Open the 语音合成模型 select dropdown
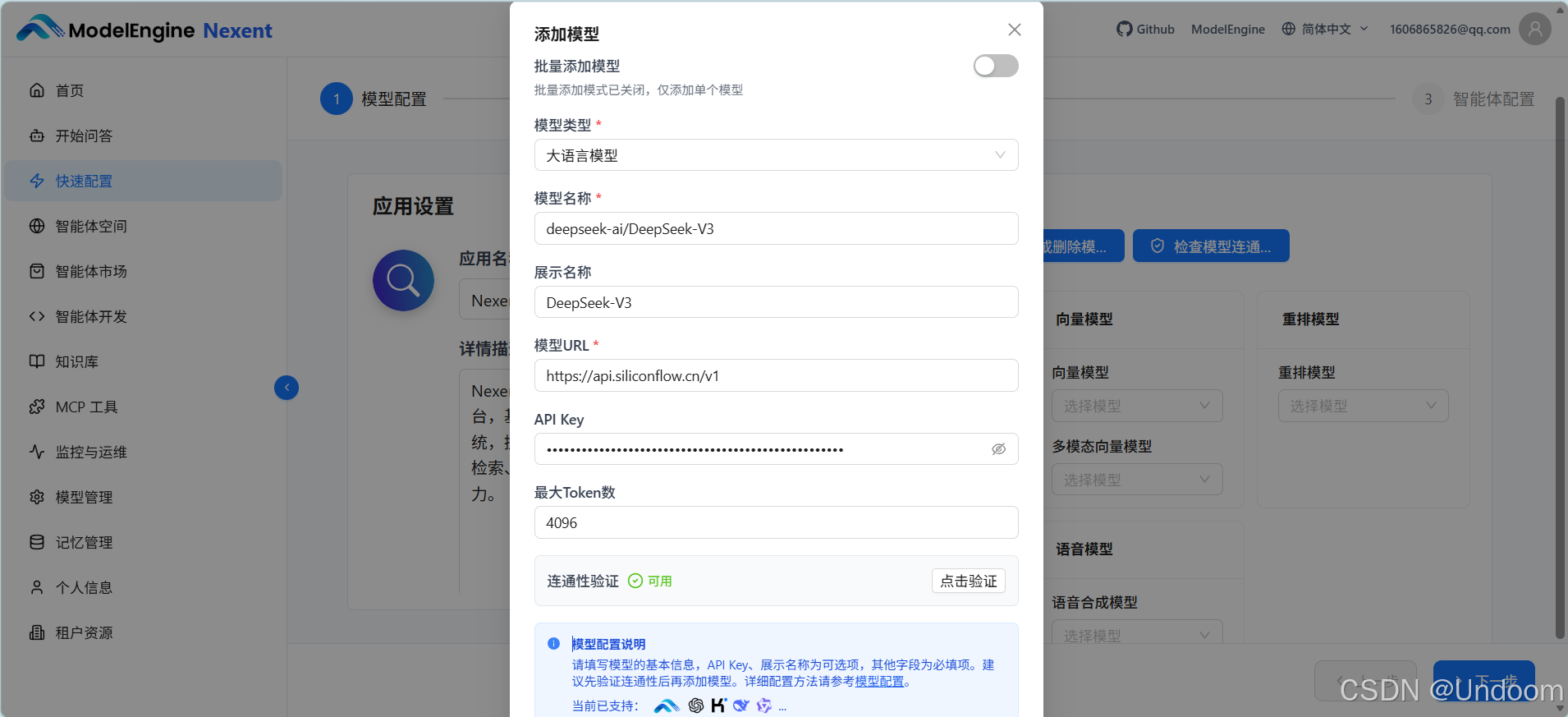 pos(1137,632)
